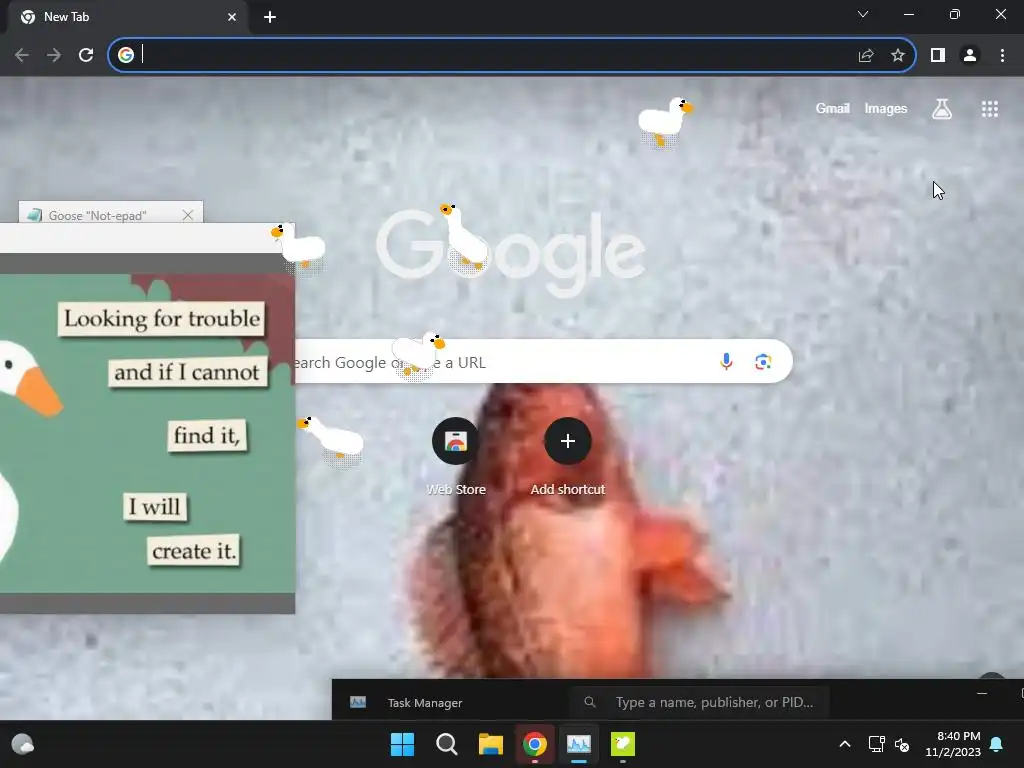Image resolution: width=1024 pixels, height=768 pixels.
Task: Click the Task Manager title icon
Action: click(358, 702)
